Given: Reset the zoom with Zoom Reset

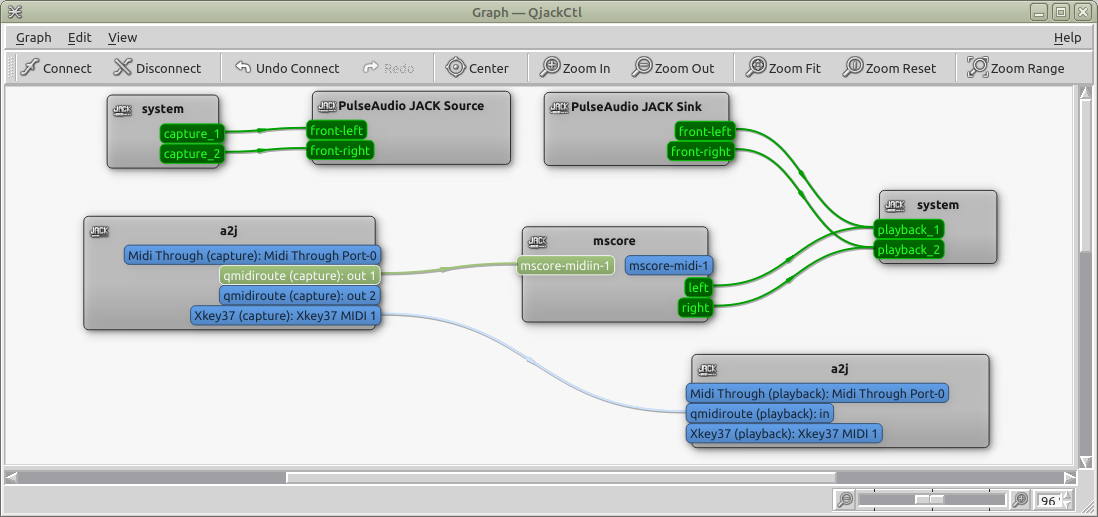Looking at the screenshot, I should [x=889, y=68].
